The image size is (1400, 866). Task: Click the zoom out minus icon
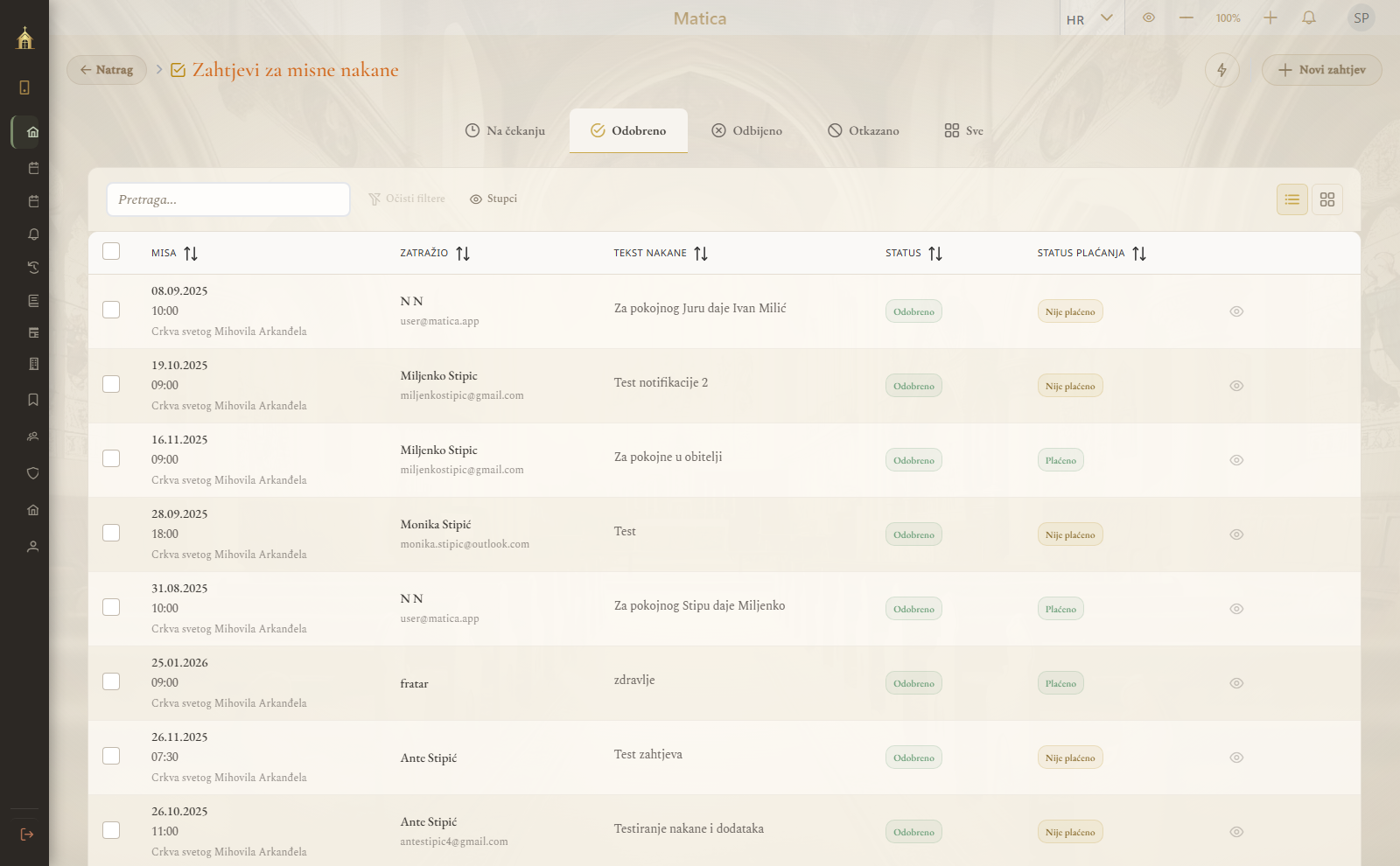1186,18
